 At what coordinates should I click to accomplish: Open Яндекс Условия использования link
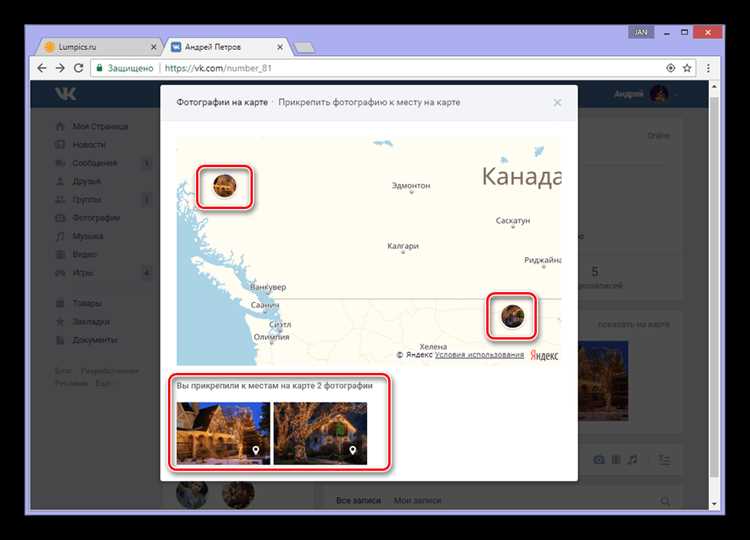click(x=479, y=355)
